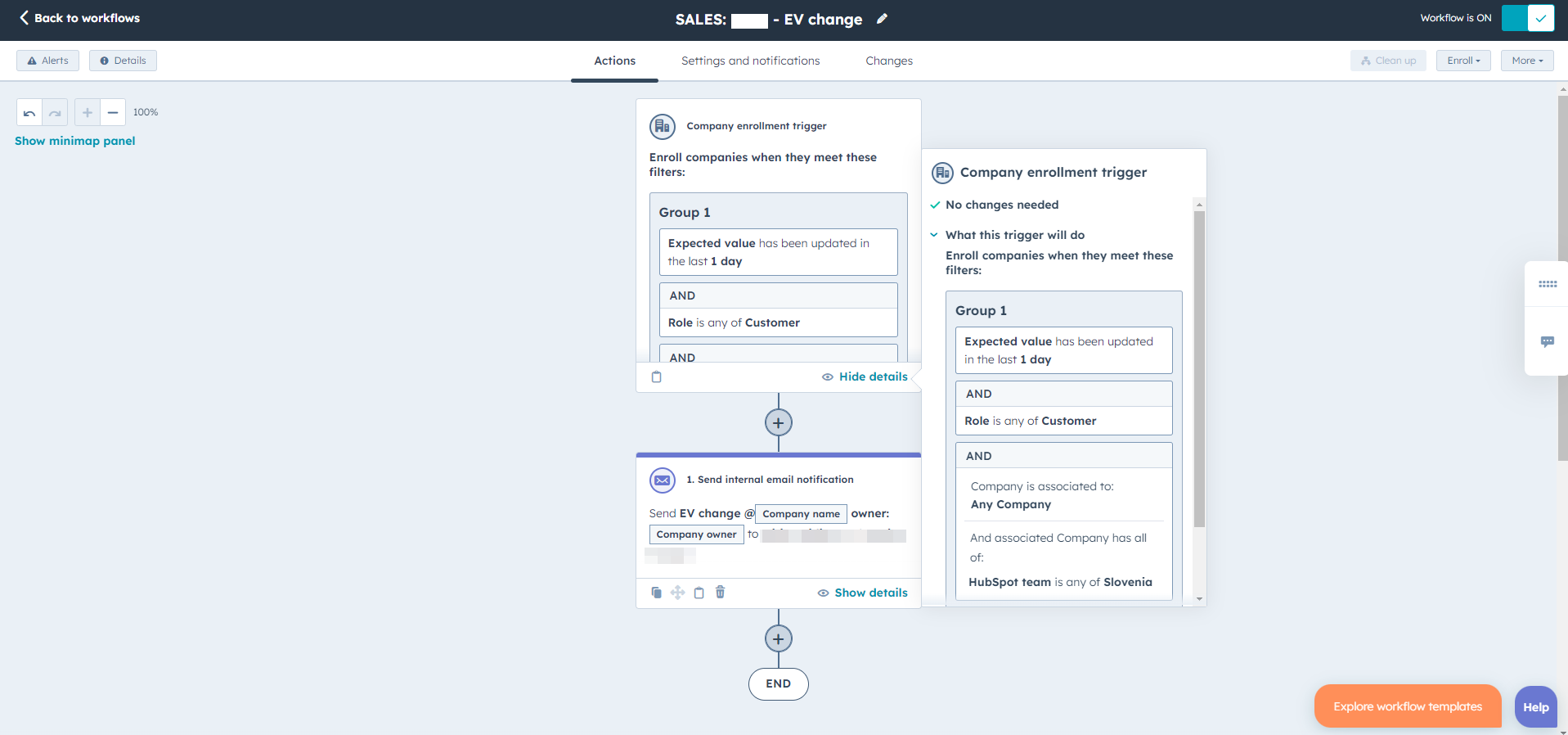
Task: Click the Explore workflow templates button
Action: point(1407,706)
